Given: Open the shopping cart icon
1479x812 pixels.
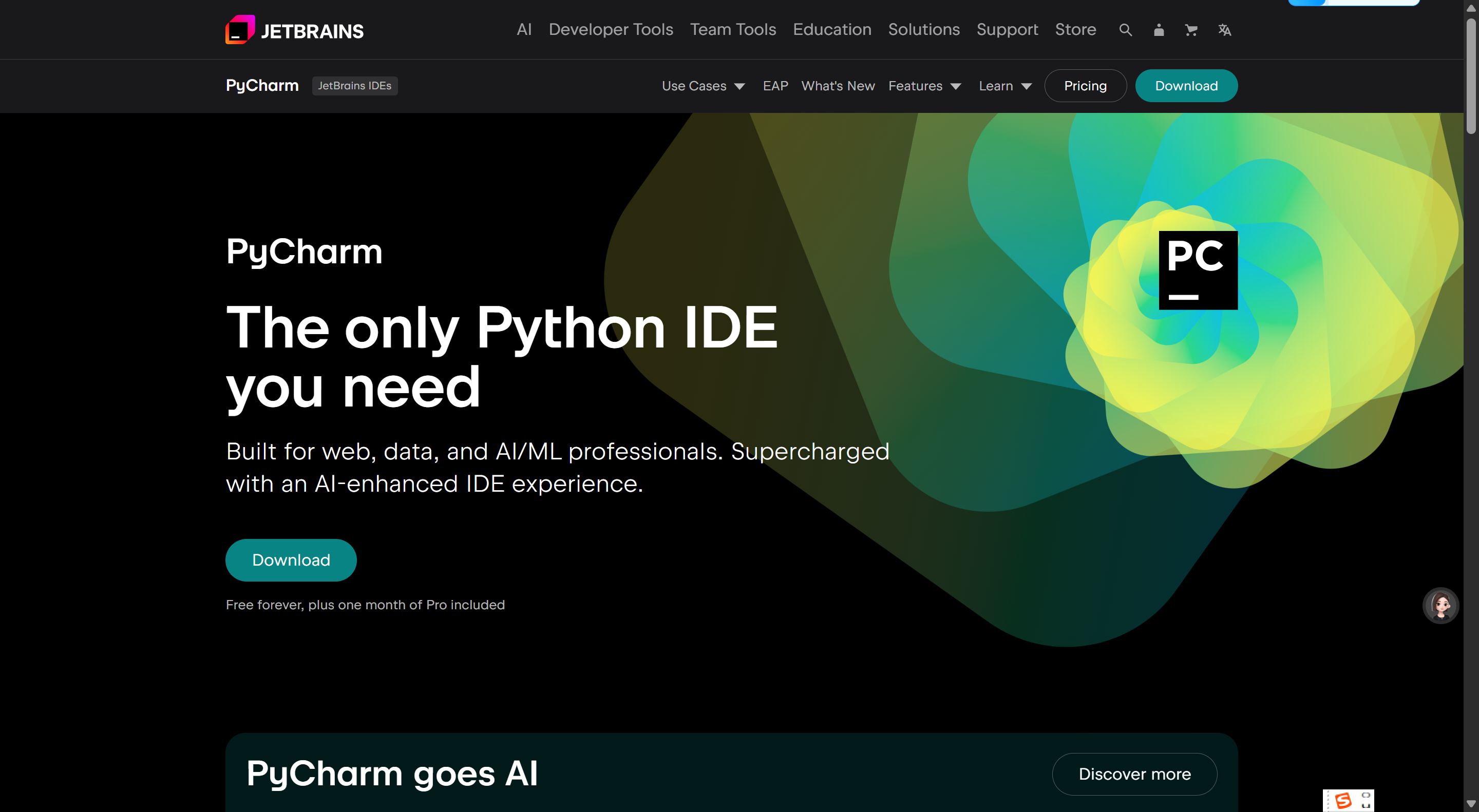Looking at the screenshot, I should (1191, 30).
